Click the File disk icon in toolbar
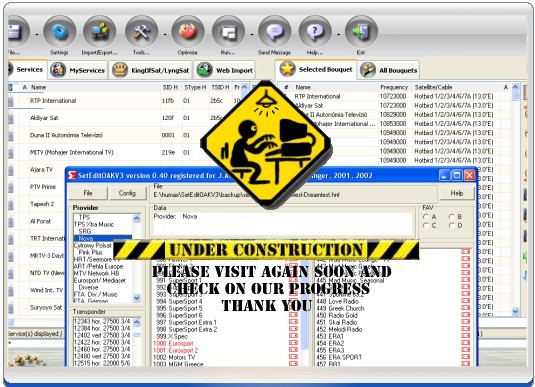535x387 pixels. coord(17,32)
